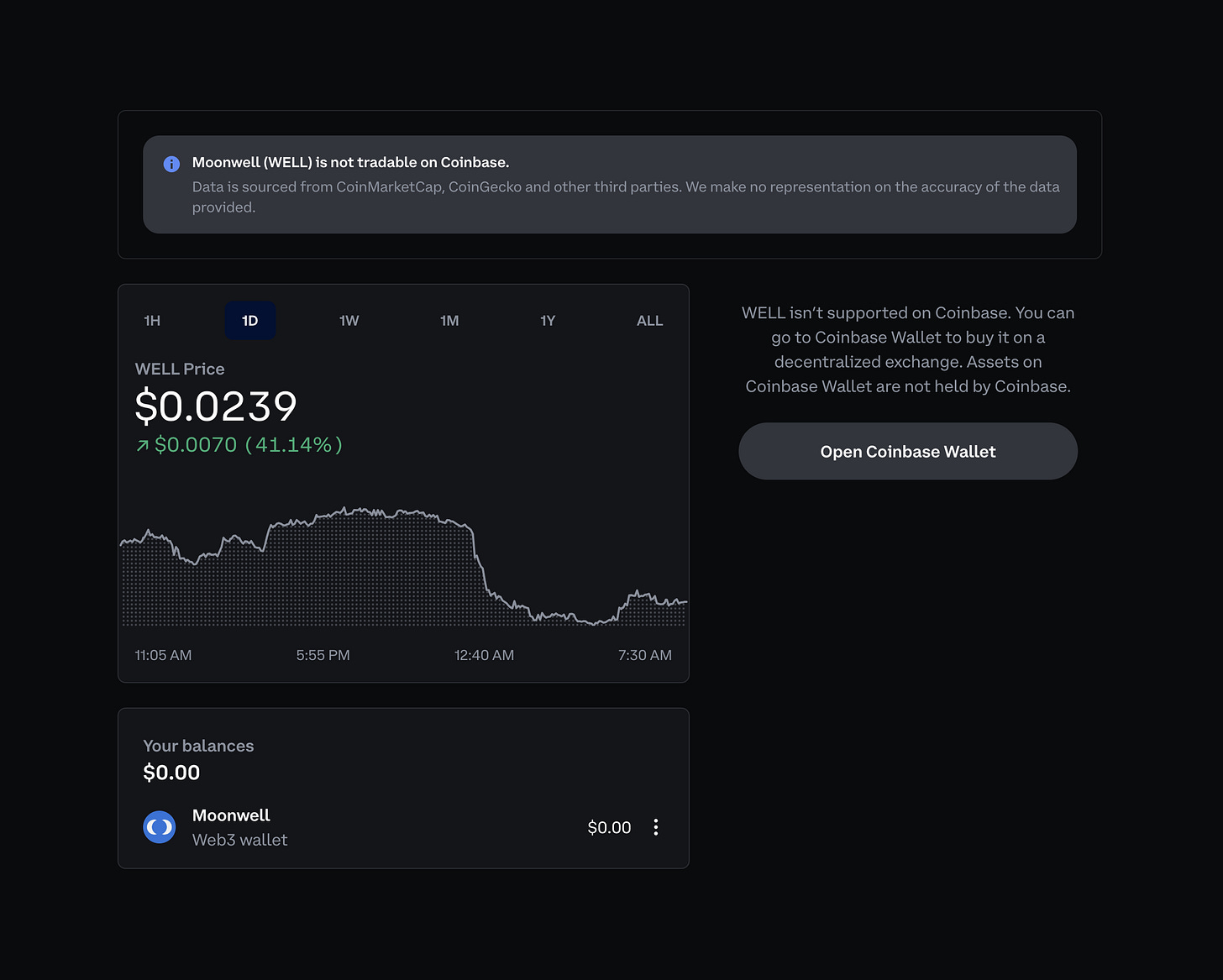The image size is (1223, 980).
Task: Switch to the 1Y chart view
Action: tap(548, 320)
